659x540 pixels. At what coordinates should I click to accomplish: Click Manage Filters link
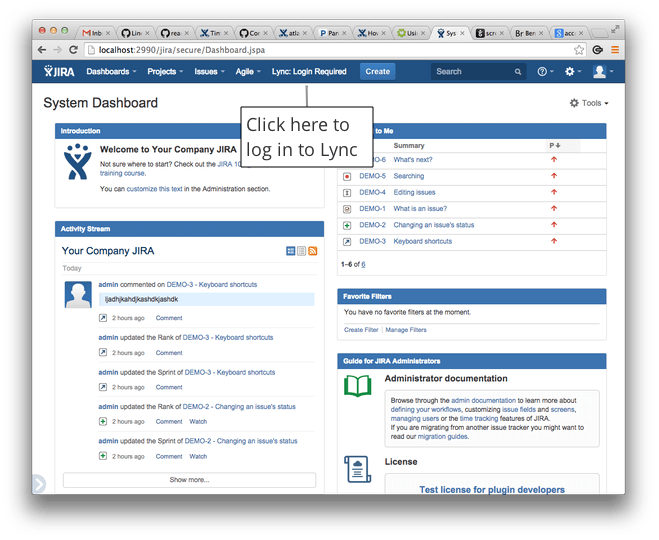tap(406, 330)
